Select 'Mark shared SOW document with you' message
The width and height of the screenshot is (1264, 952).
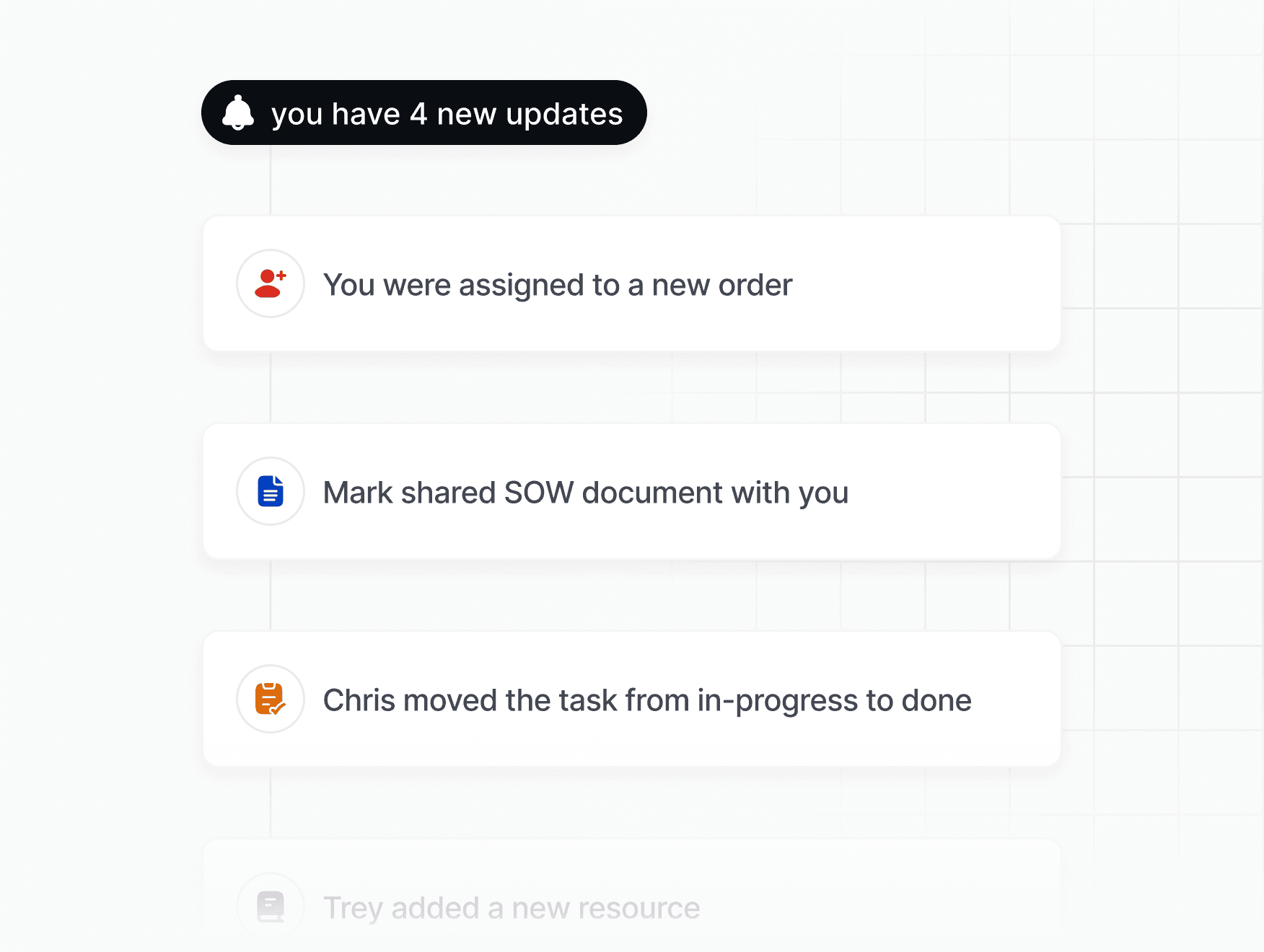(586, 493)
